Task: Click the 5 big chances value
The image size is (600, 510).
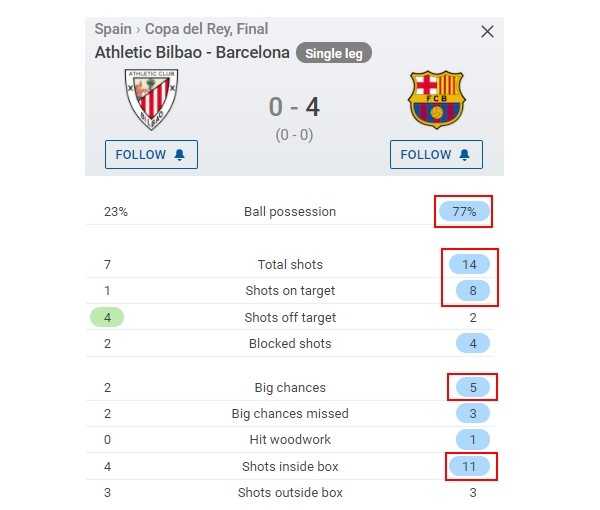Action: tap(473, 387)
